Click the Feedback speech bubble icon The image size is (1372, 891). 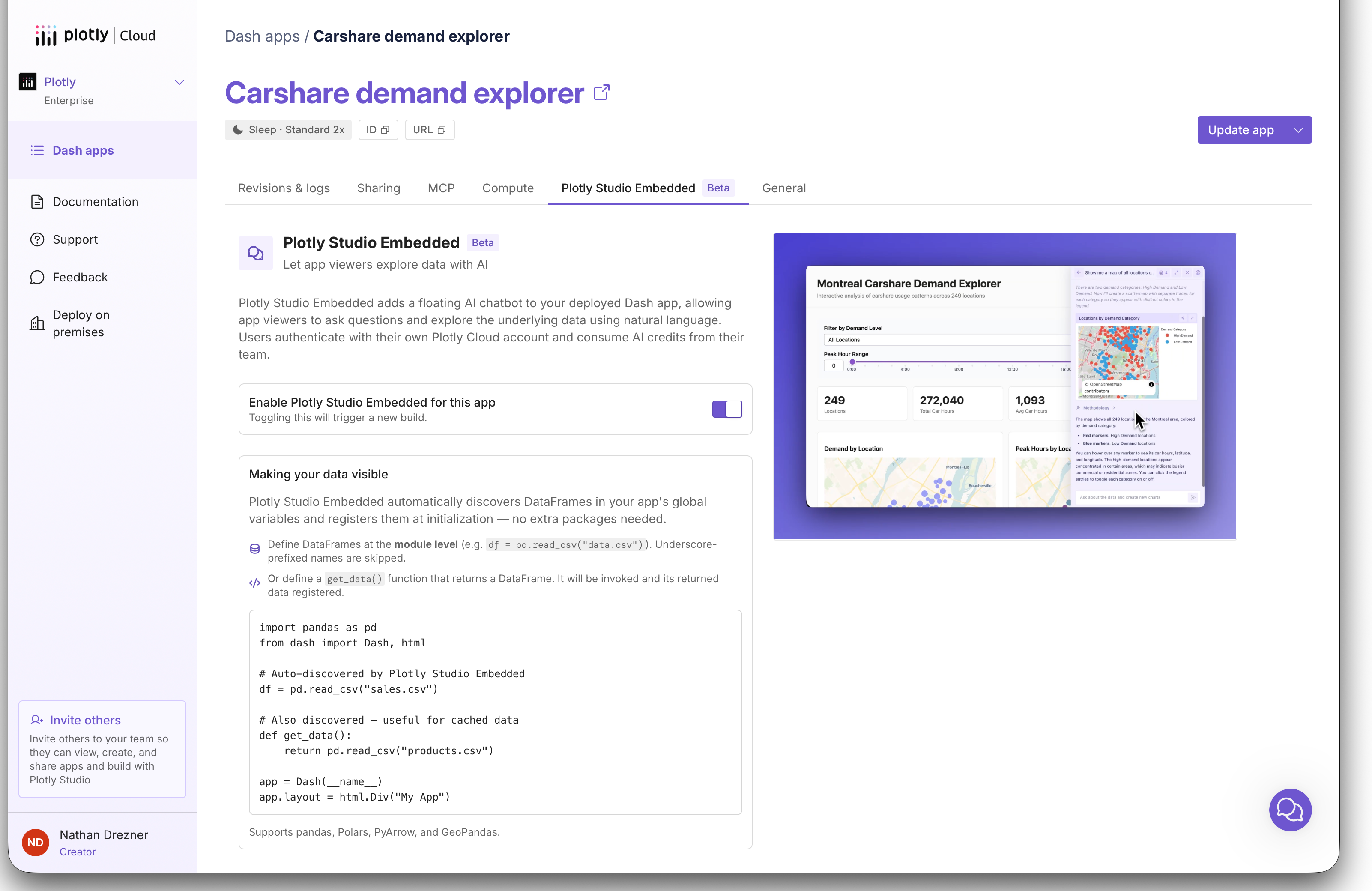pos(37,277)
